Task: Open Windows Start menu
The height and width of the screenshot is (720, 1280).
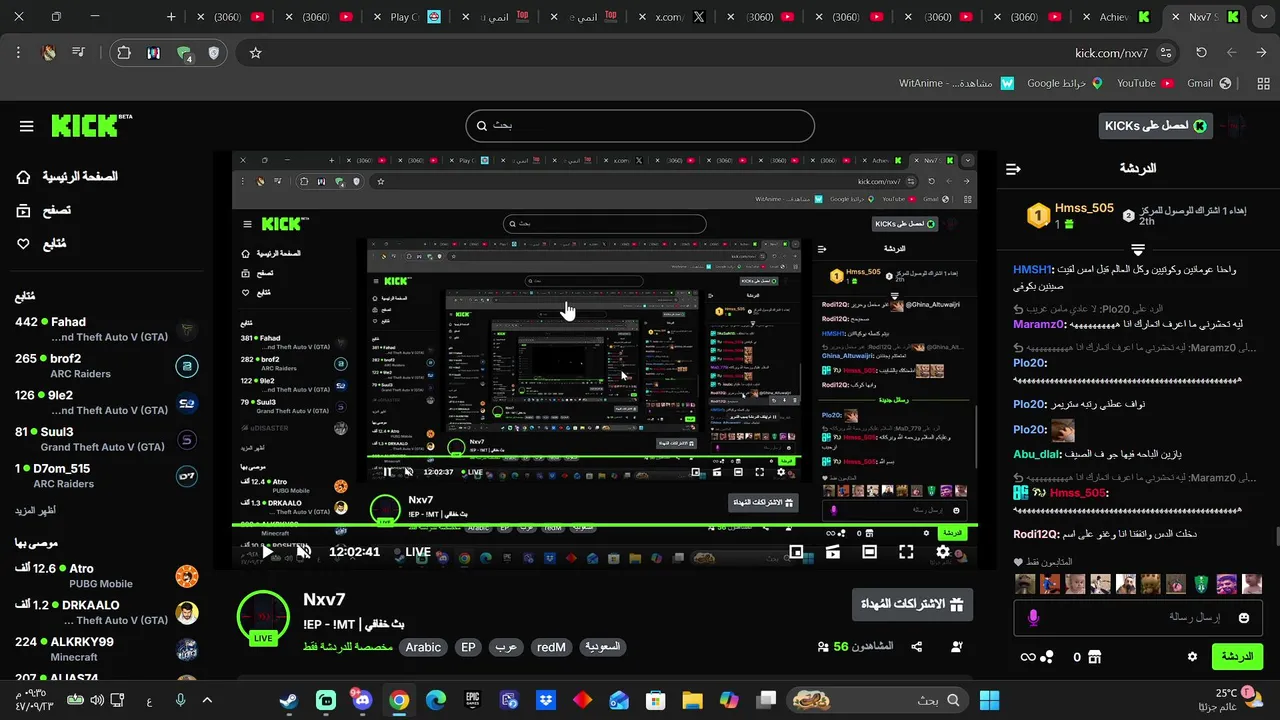Action: click(x=990, y=700)
